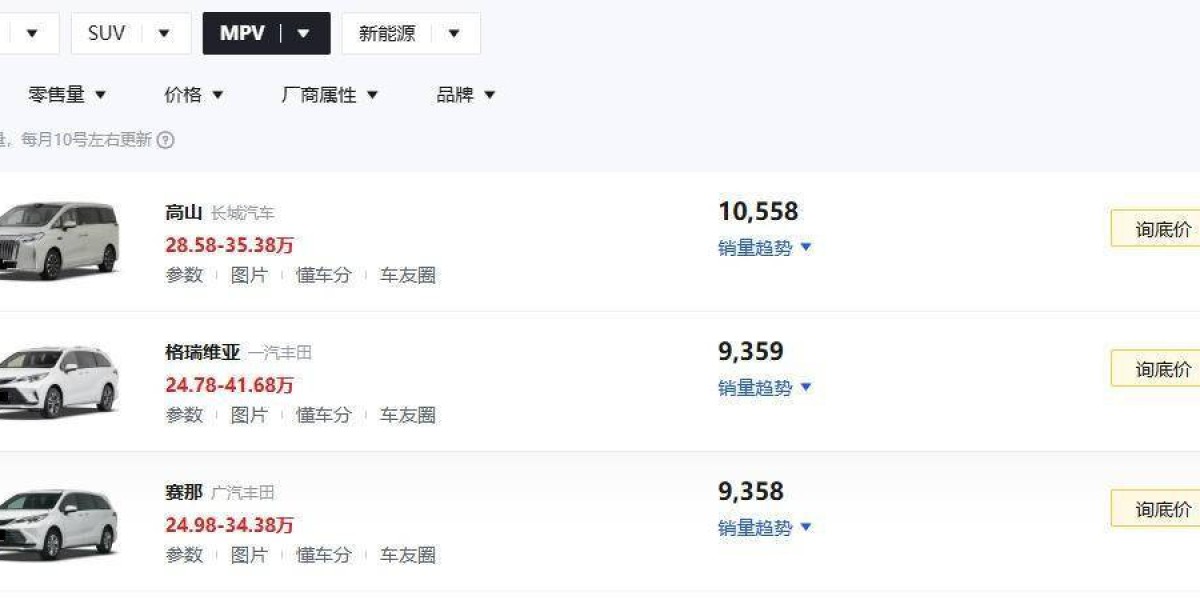
Task: Select the MPV tab
Action: pos(243,33)
